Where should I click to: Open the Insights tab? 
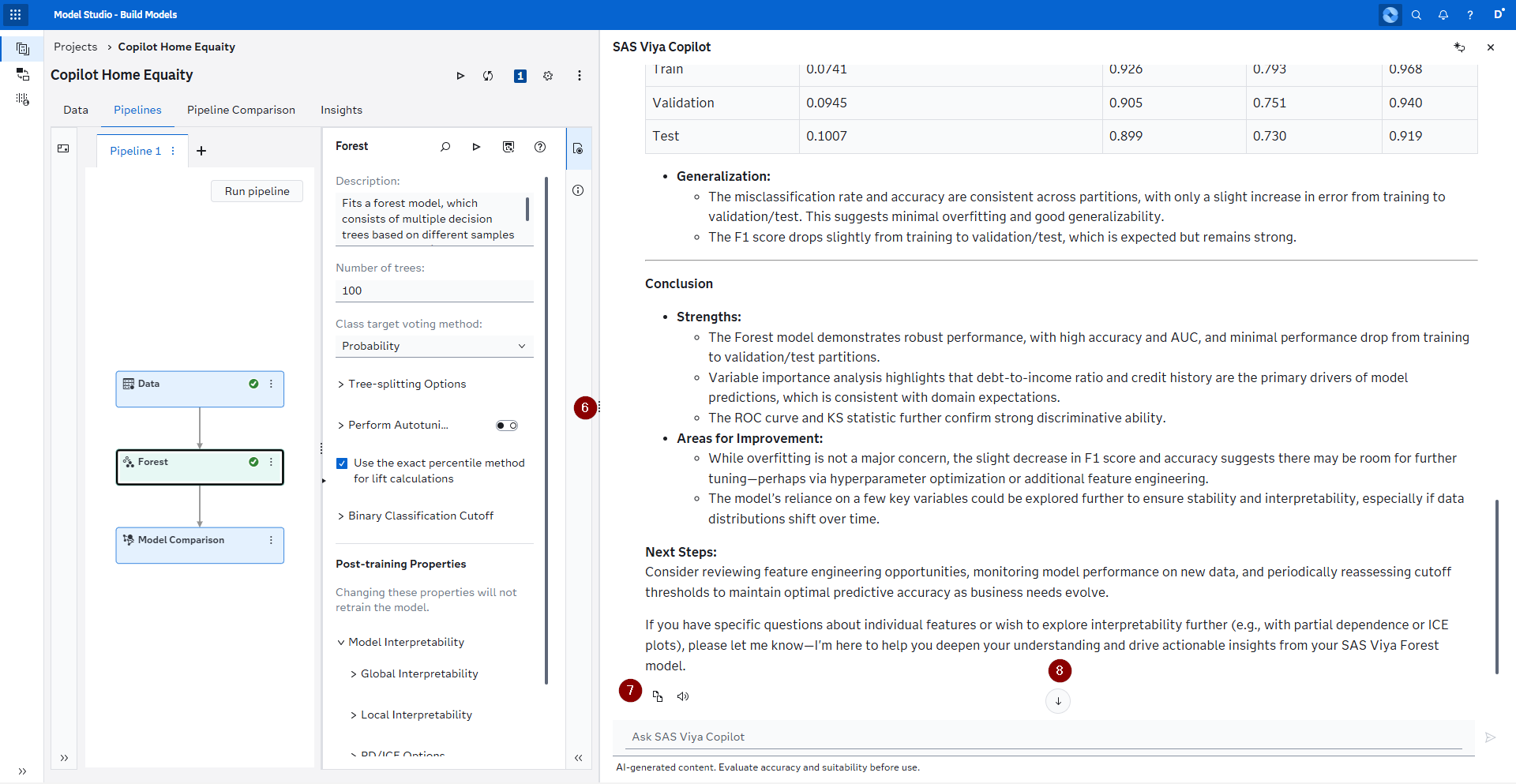[341, 110]
